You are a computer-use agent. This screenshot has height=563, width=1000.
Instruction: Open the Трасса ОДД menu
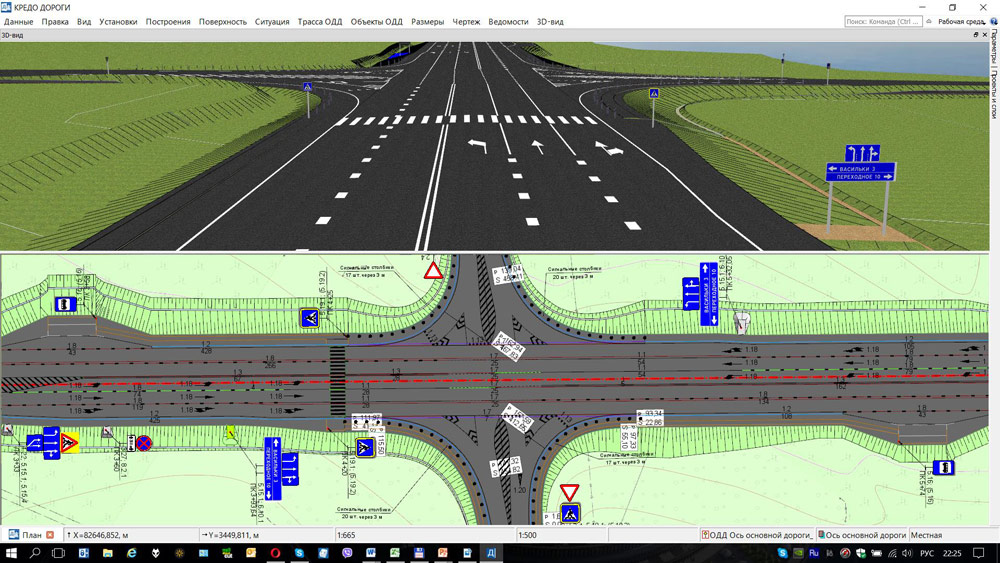320,22
